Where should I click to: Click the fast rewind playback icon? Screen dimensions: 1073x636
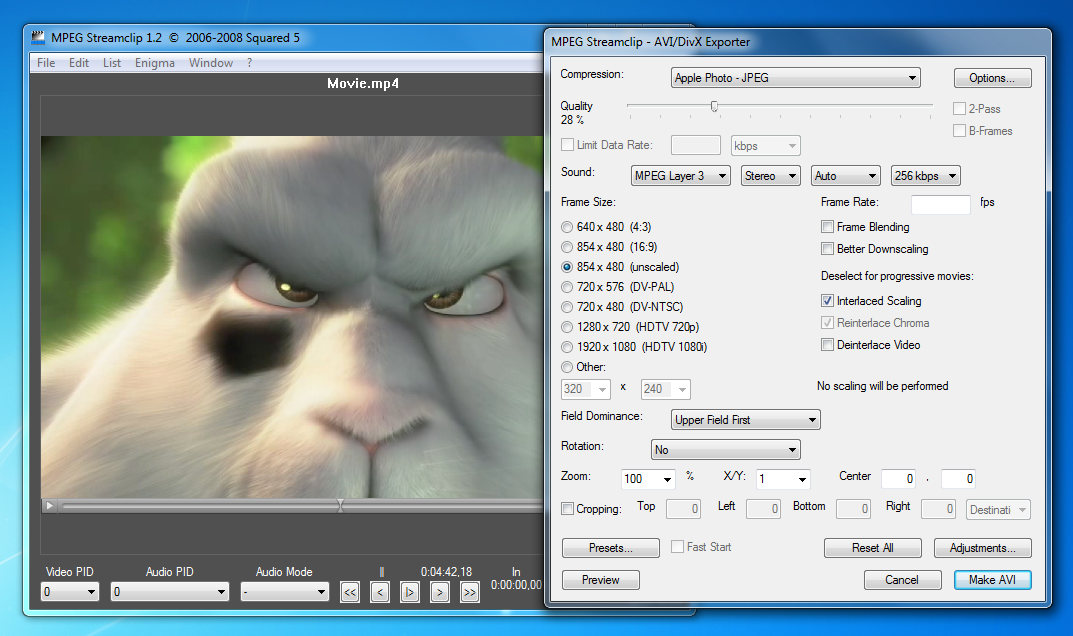[x=350, y=592]
